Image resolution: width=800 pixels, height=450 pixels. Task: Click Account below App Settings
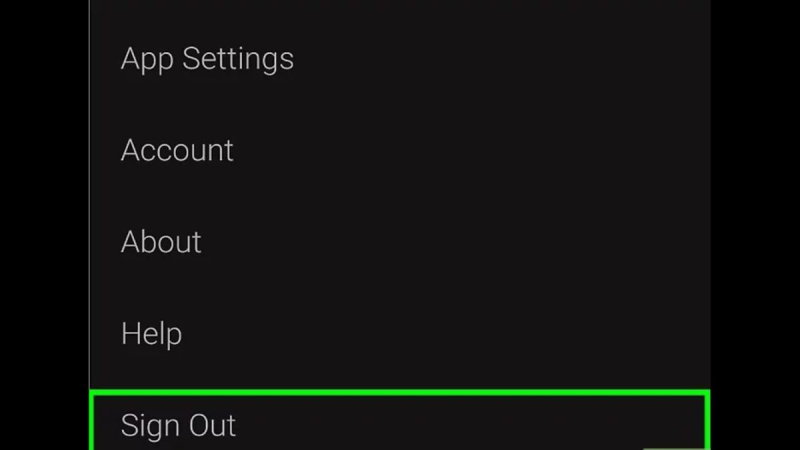(x=177, y=150)
